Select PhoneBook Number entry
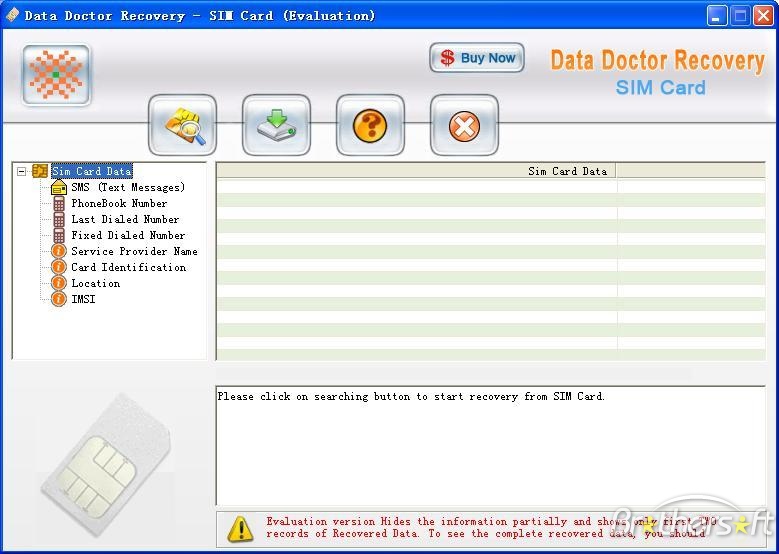The image size is (779, 554). click(x=119, y=203)
